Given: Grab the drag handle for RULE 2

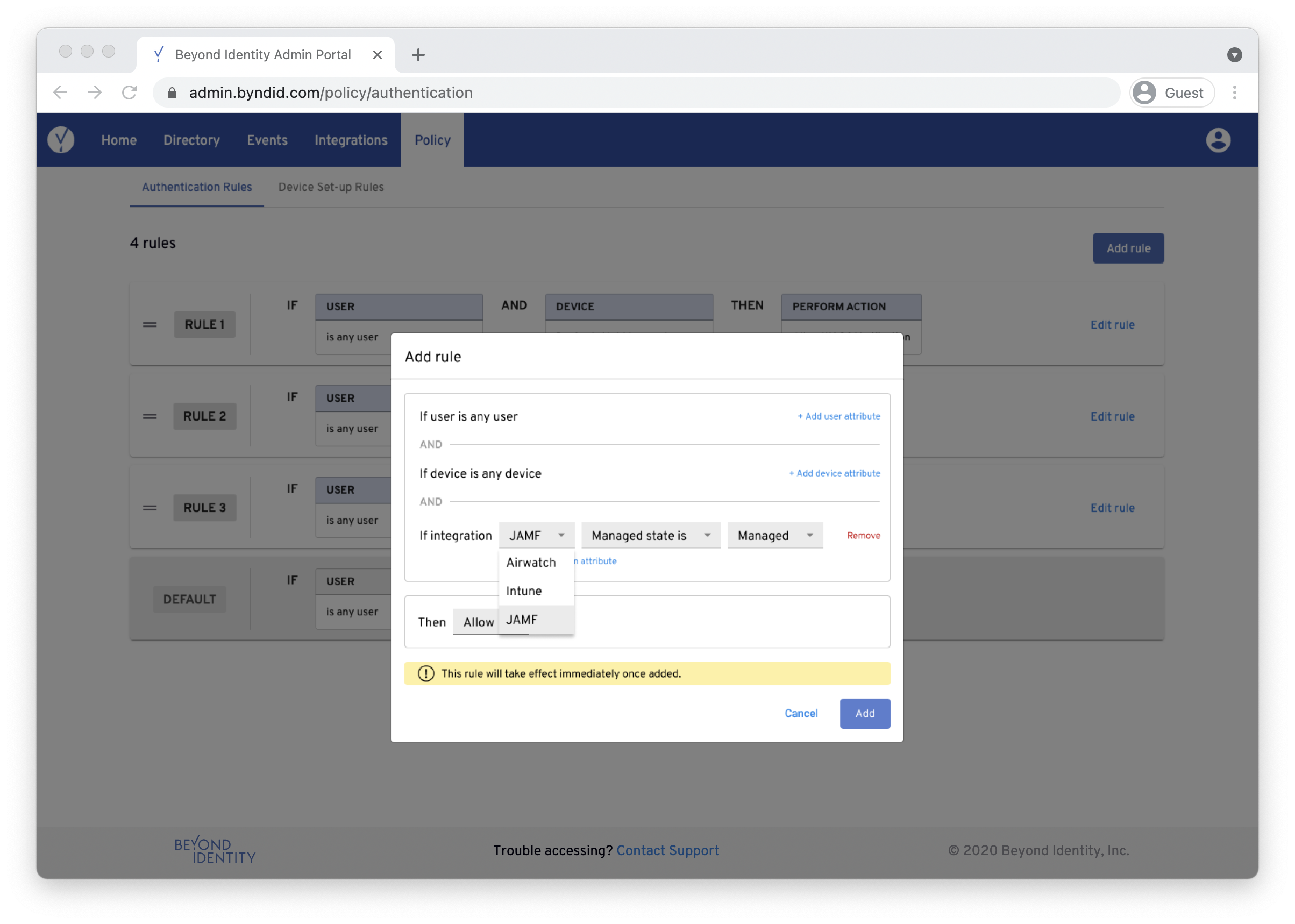Looking at the screenshot, I should (x=150, y=416).
